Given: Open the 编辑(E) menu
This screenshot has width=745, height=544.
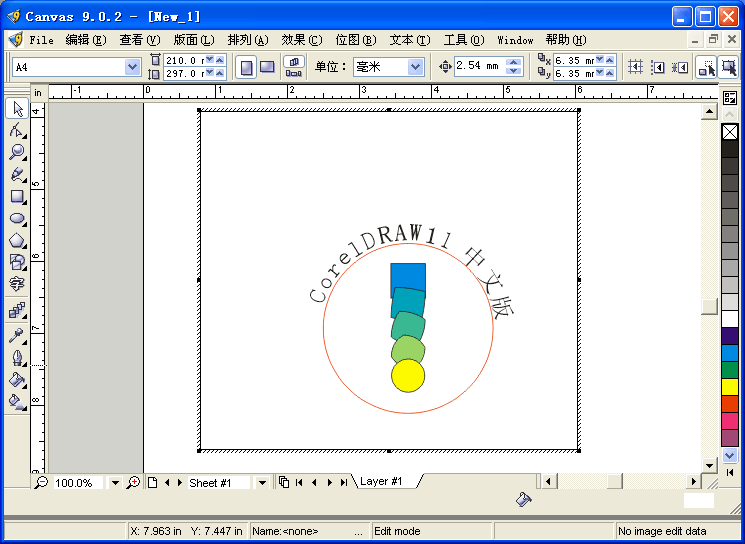Looking at the screenshot, I should coord(86,40).
